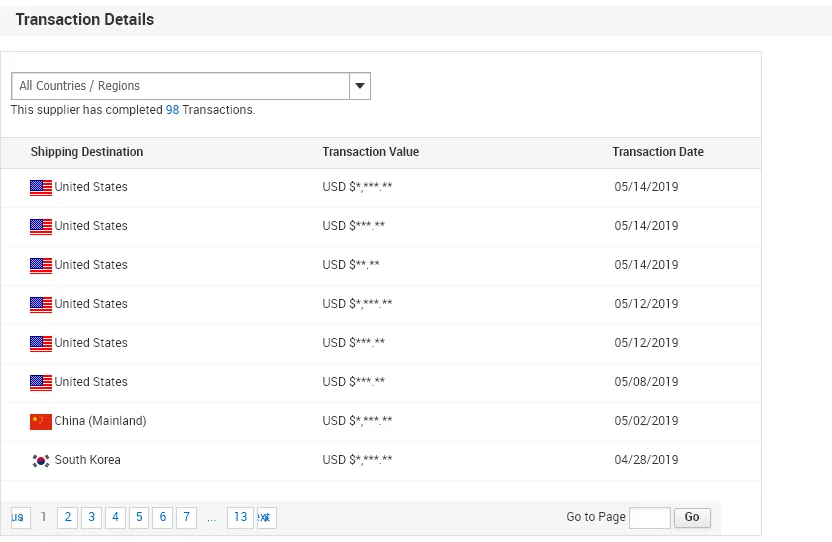Click the Shipping Destination column header
The width and height of the screenshot is (832, 542).
[x=87, y=152]
